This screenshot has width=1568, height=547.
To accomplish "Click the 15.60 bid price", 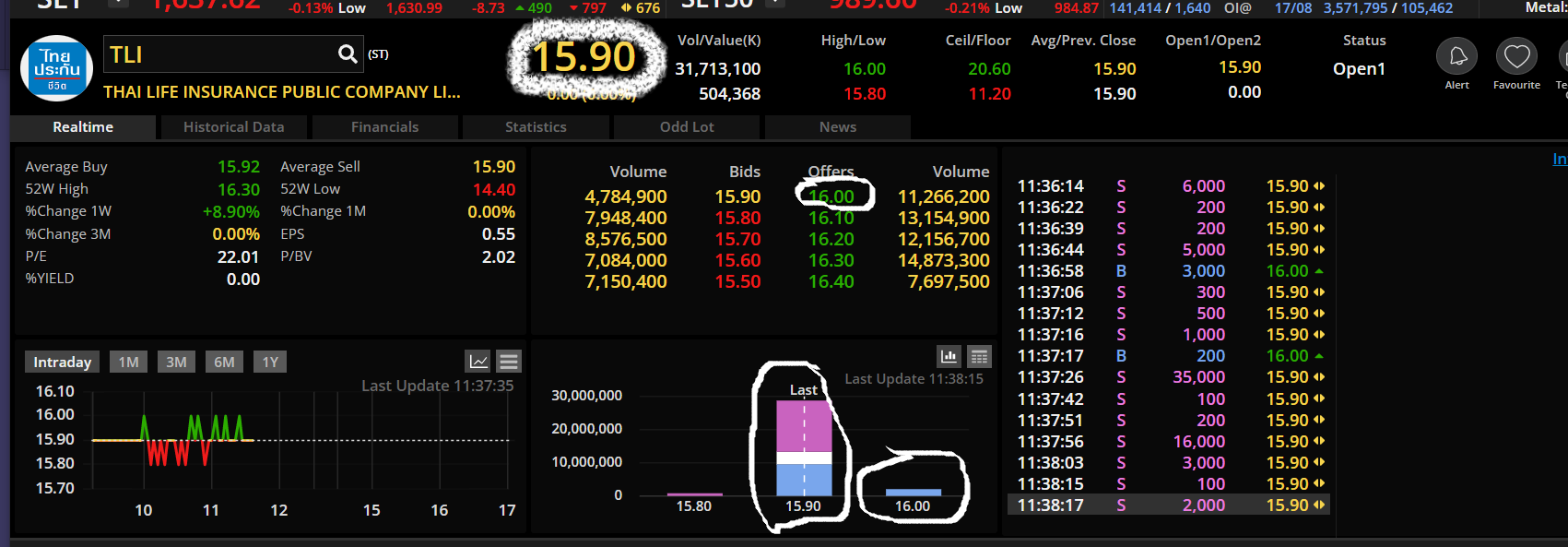I will (738, 260).
